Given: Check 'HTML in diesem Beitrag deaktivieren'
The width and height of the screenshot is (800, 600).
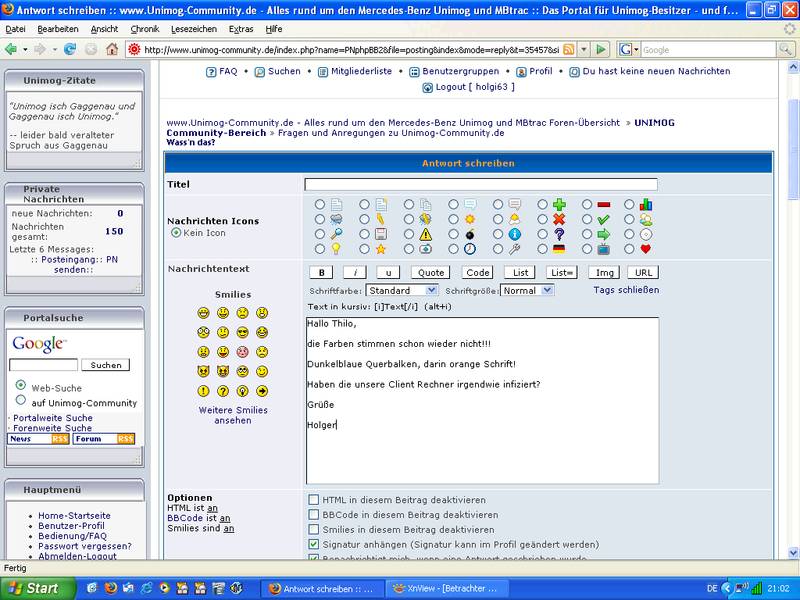Looking at the screenshot, I should (x=314, y=499).
